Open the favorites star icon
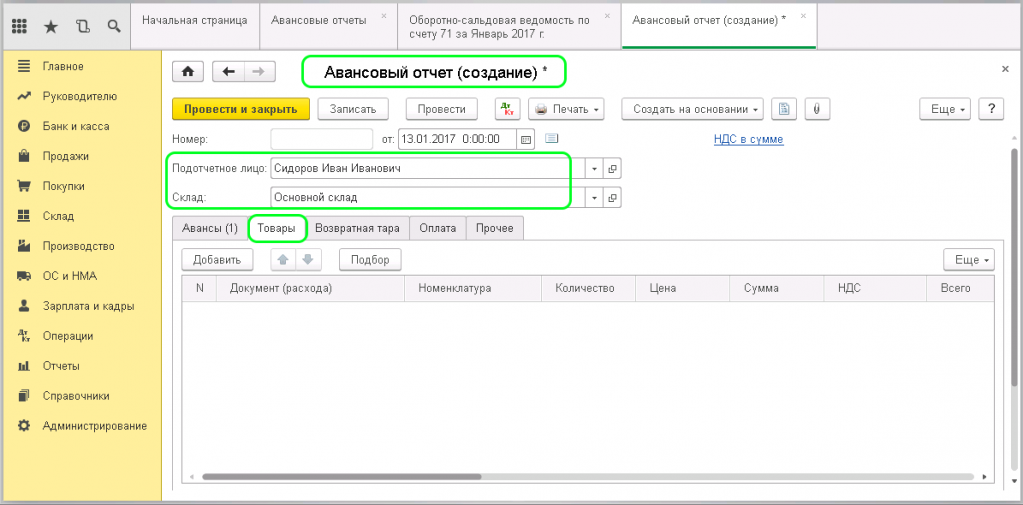 (51, 25)
